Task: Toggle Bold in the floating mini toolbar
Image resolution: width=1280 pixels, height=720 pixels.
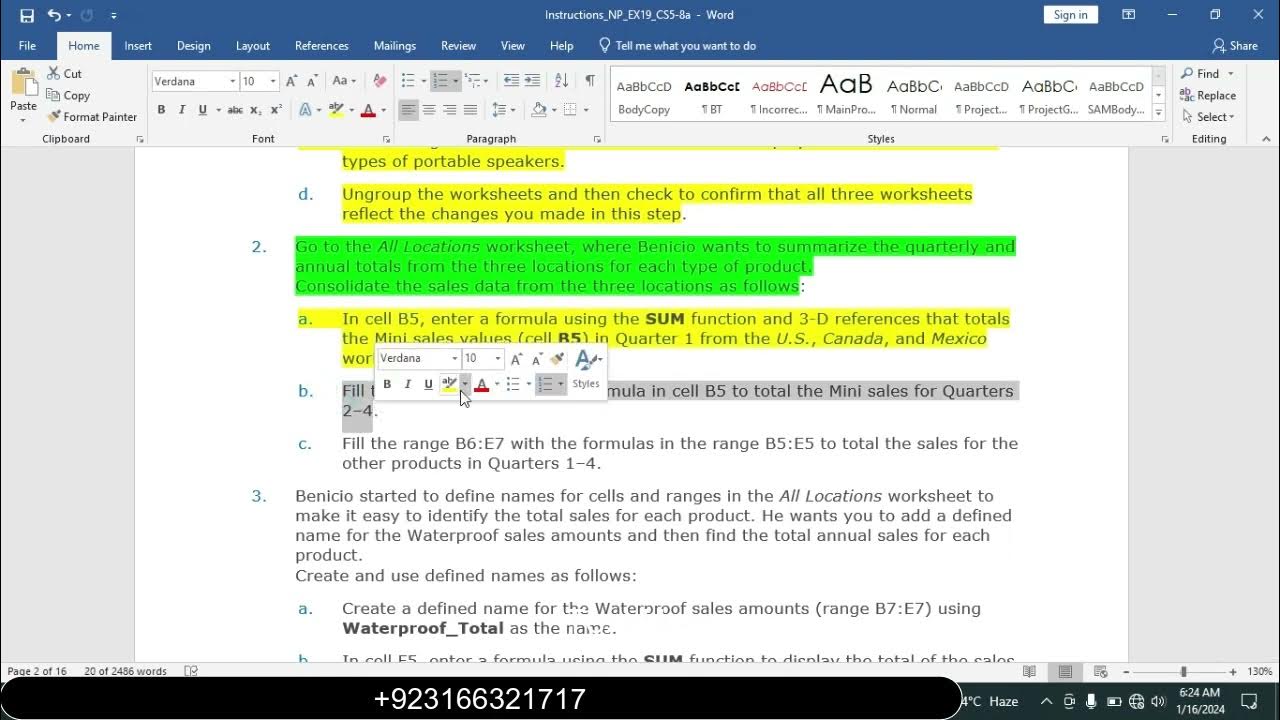Action: (387, 384)
